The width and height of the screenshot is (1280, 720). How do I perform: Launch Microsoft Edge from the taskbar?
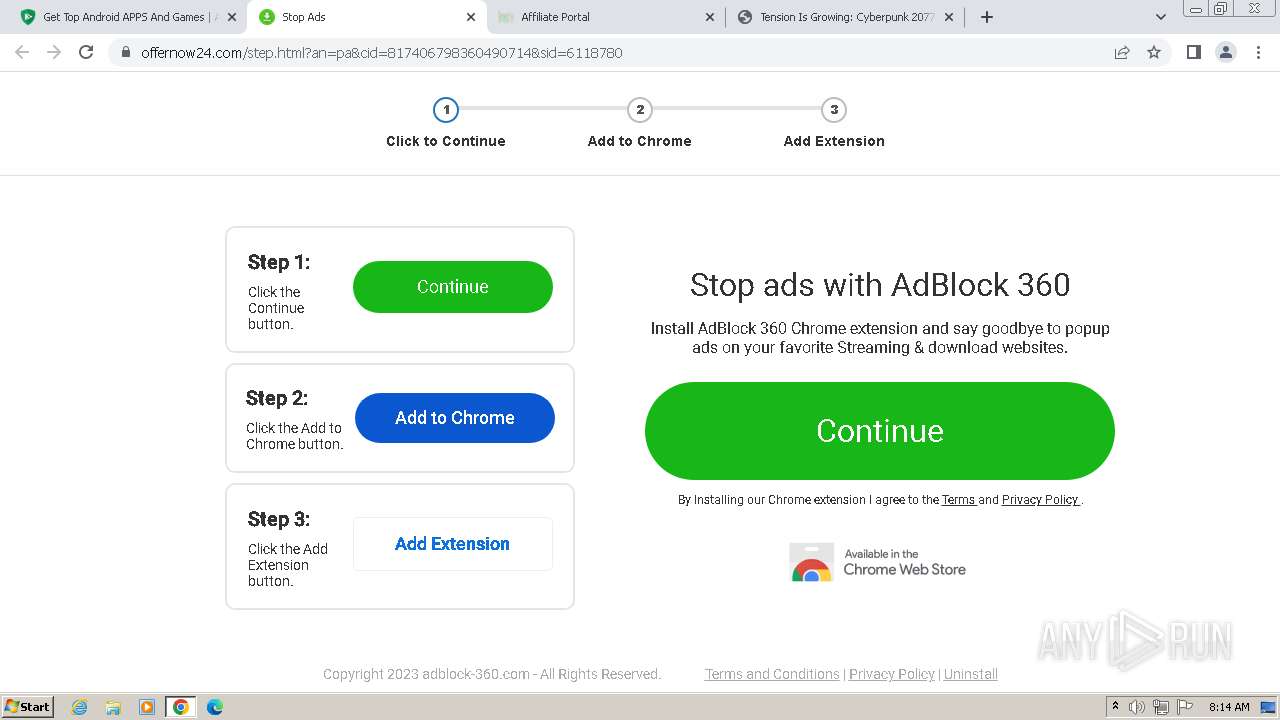point(214,707)
